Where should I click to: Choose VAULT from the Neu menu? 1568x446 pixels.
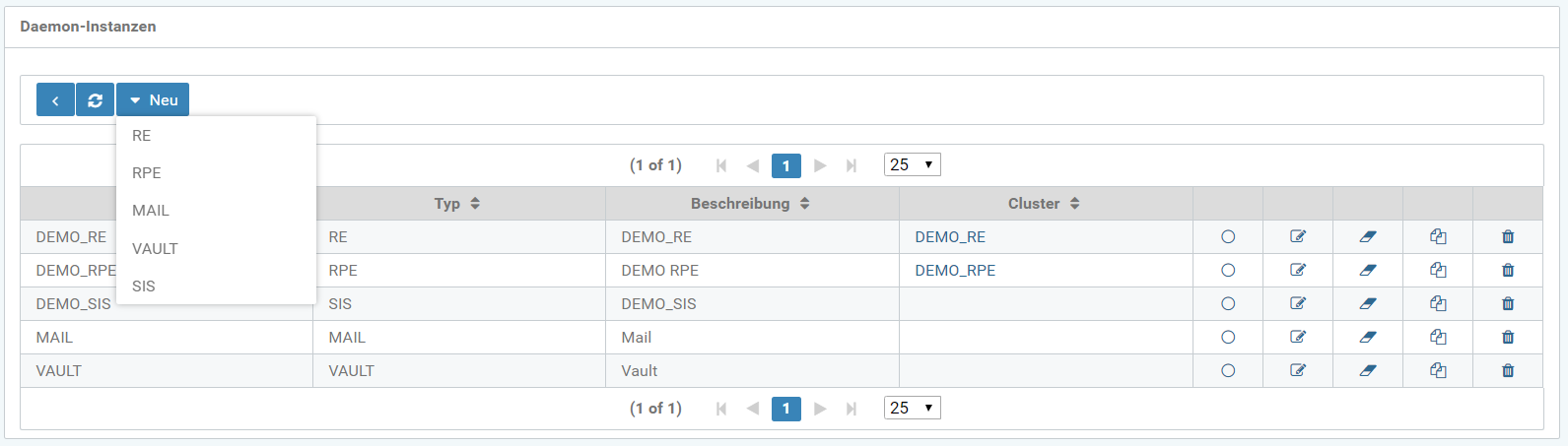pyautogui.click(x=155, y=248)
